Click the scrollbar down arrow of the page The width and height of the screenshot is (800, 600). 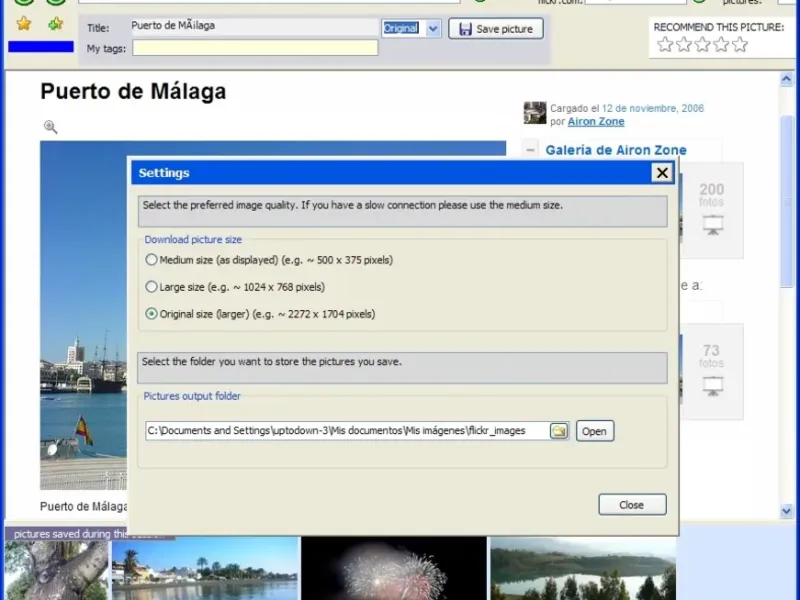(786, 511)
